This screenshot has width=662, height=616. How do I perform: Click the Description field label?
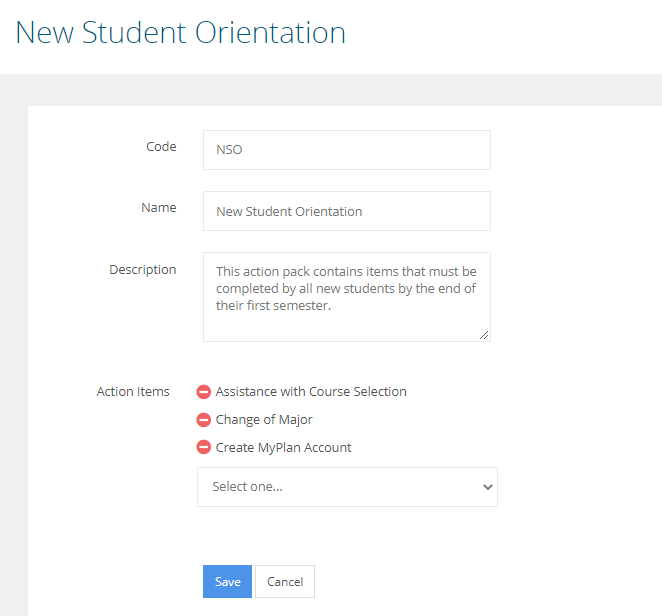143,269
